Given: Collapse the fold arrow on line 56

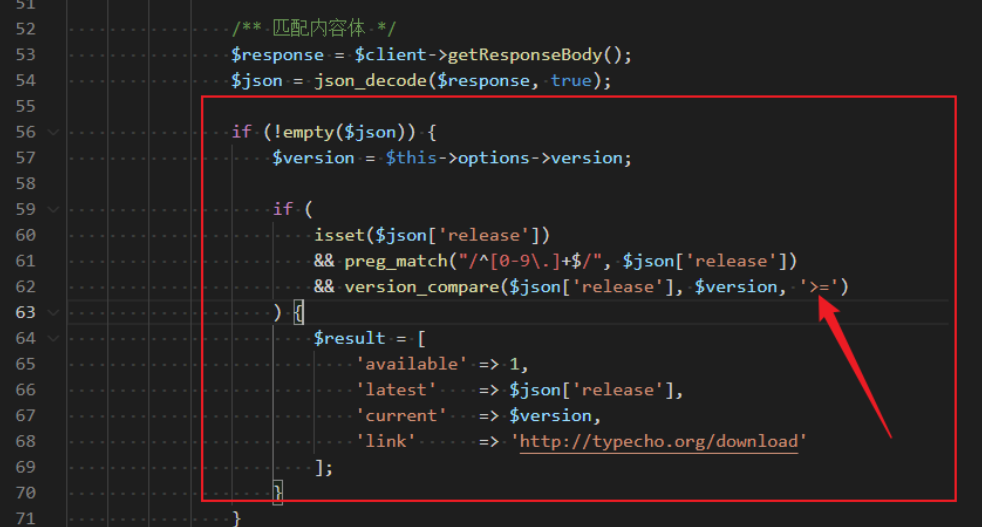Looking at the screenshot, I should [53, 132].
